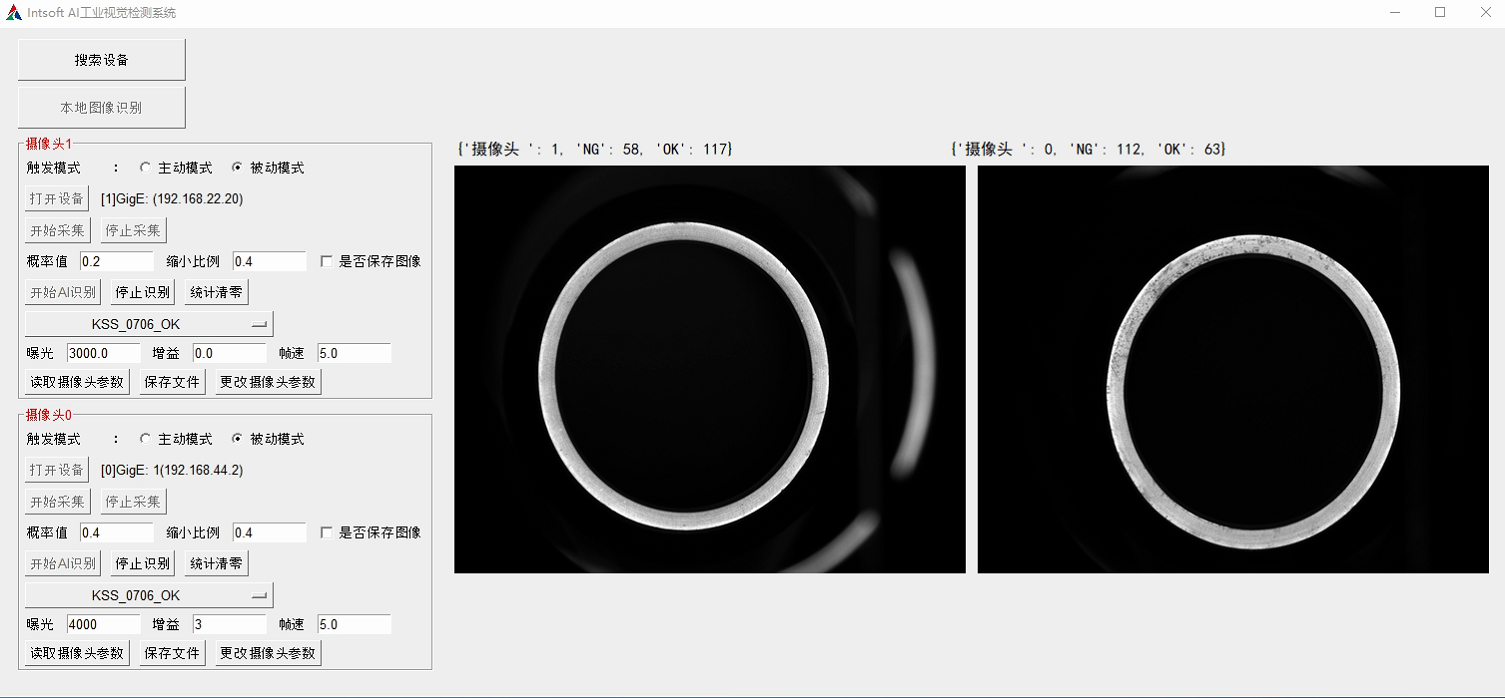This screenshot has width=1505, height=698.
Task: Select 被动模式 radio for 摄像头0
Action: 237,439
